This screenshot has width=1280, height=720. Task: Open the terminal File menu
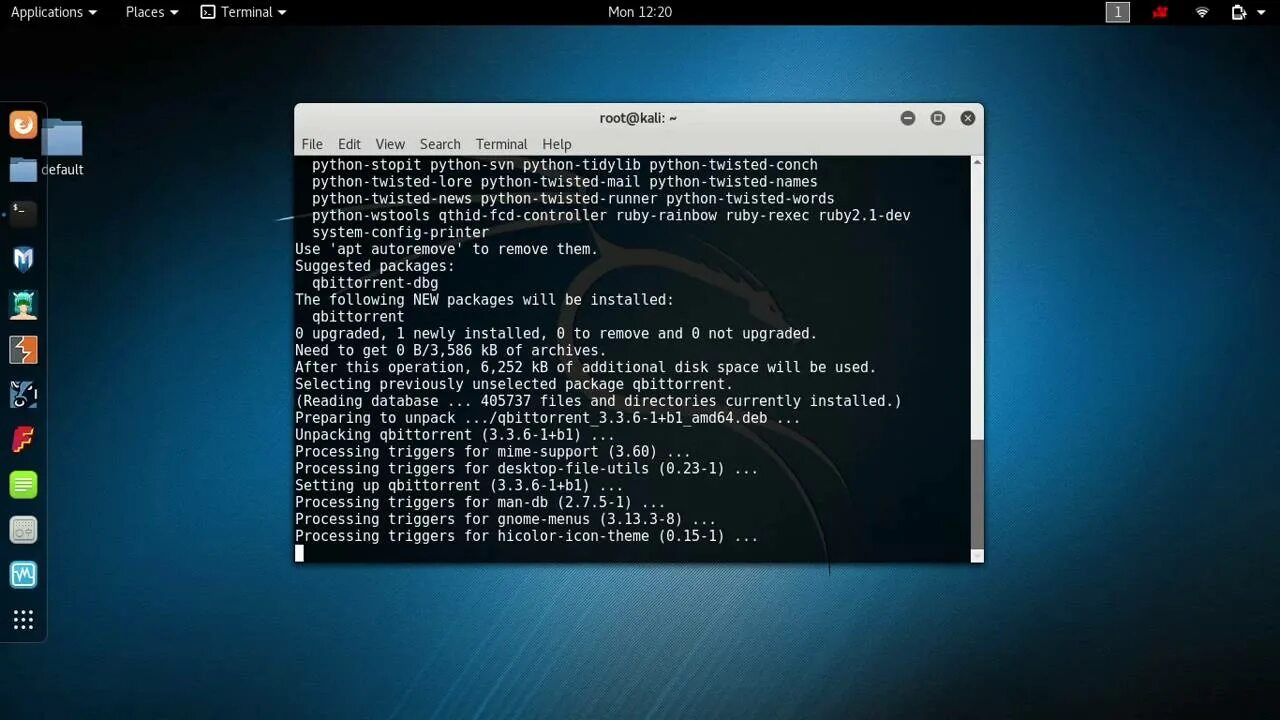(312, 144)
